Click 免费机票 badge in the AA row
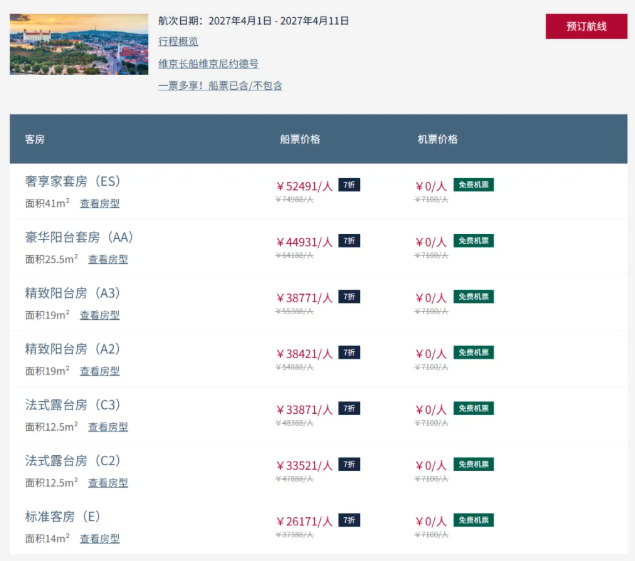 coord(473,241)
